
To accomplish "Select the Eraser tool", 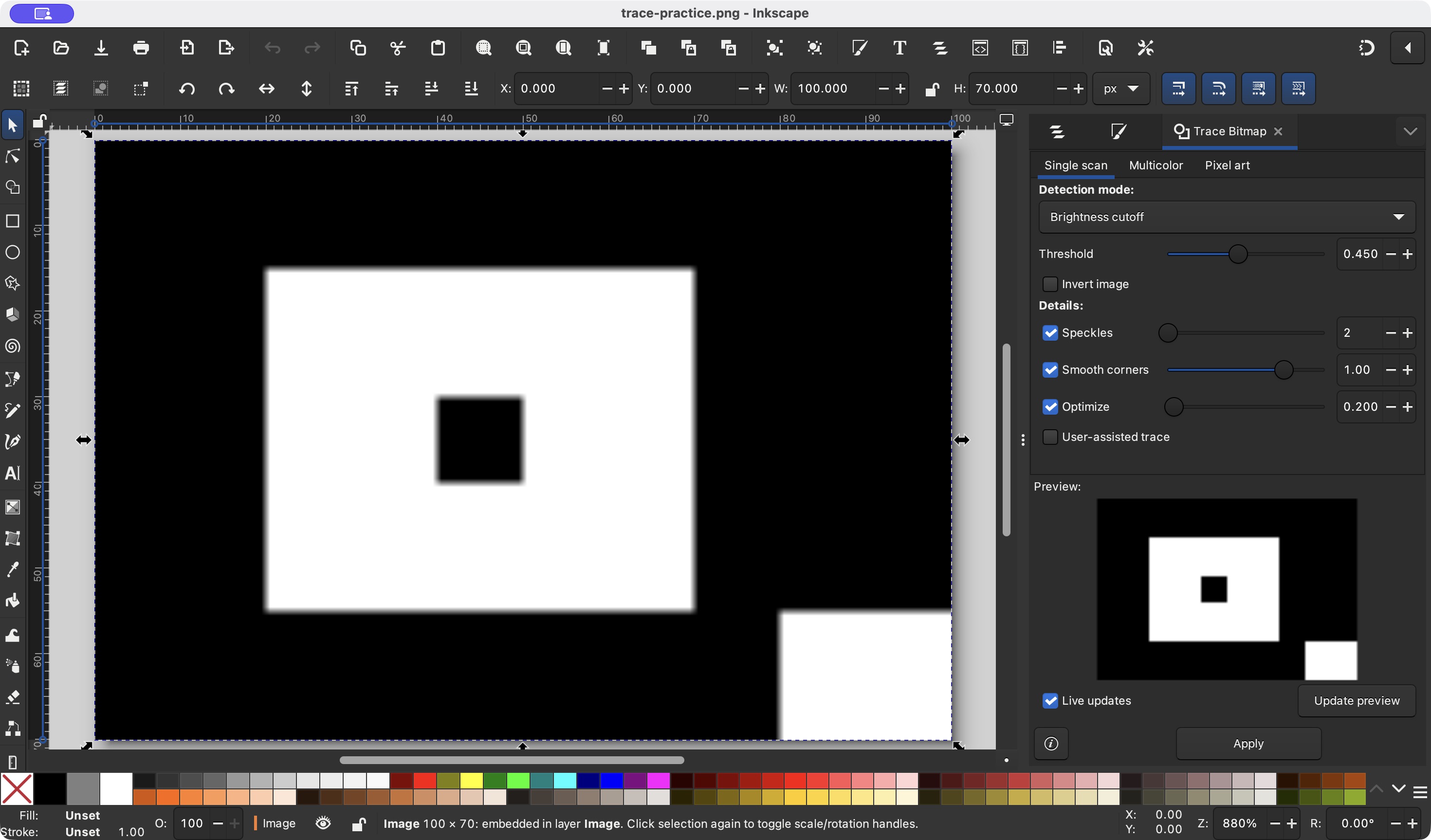I will 13,696.
